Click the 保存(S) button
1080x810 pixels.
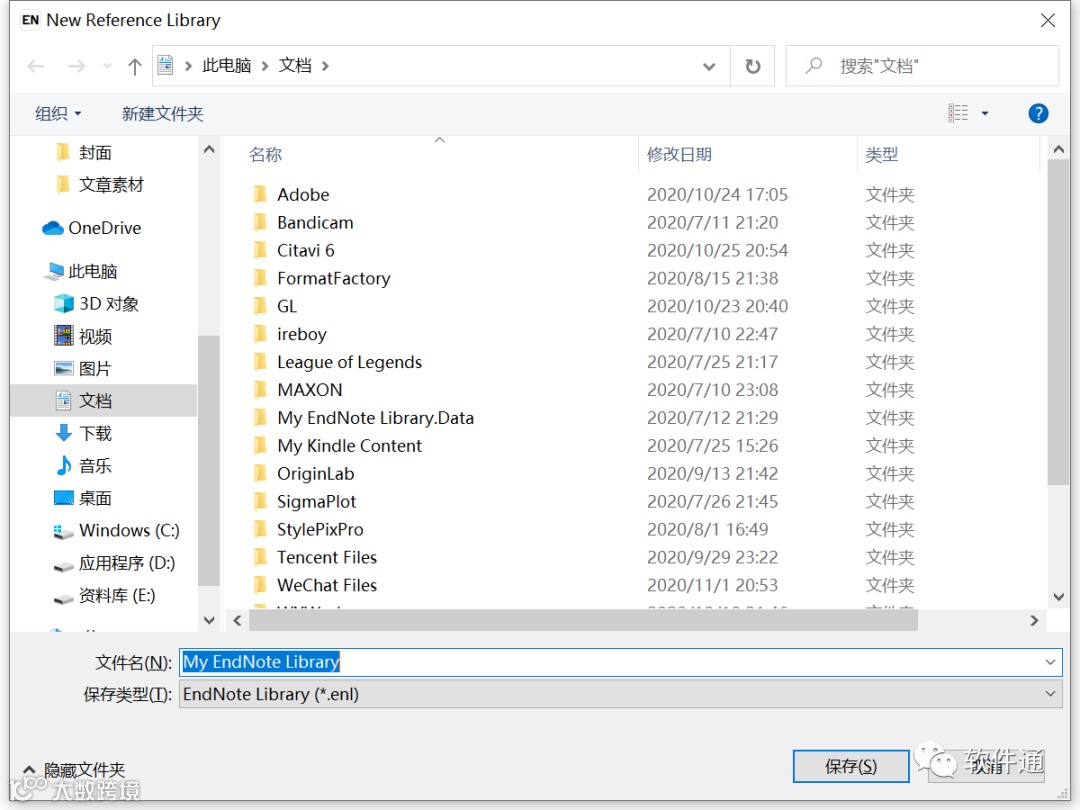click(851, 767)
